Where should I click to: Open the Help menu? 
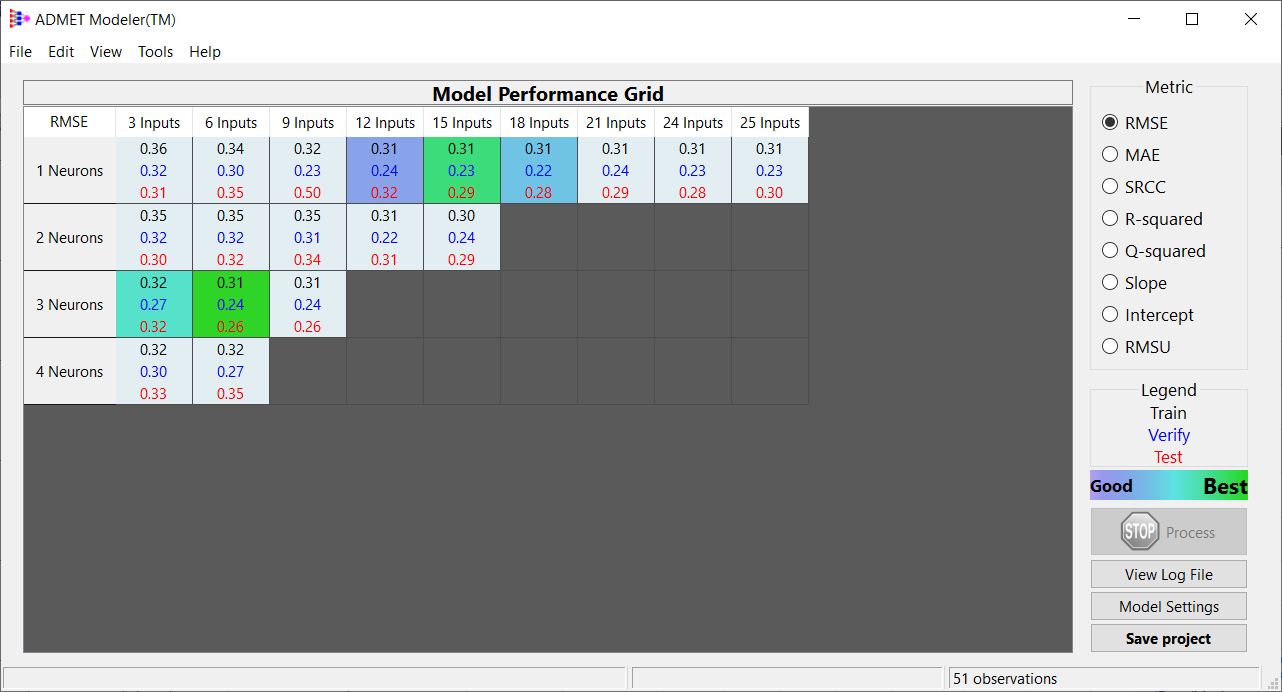tap(205, 52)
